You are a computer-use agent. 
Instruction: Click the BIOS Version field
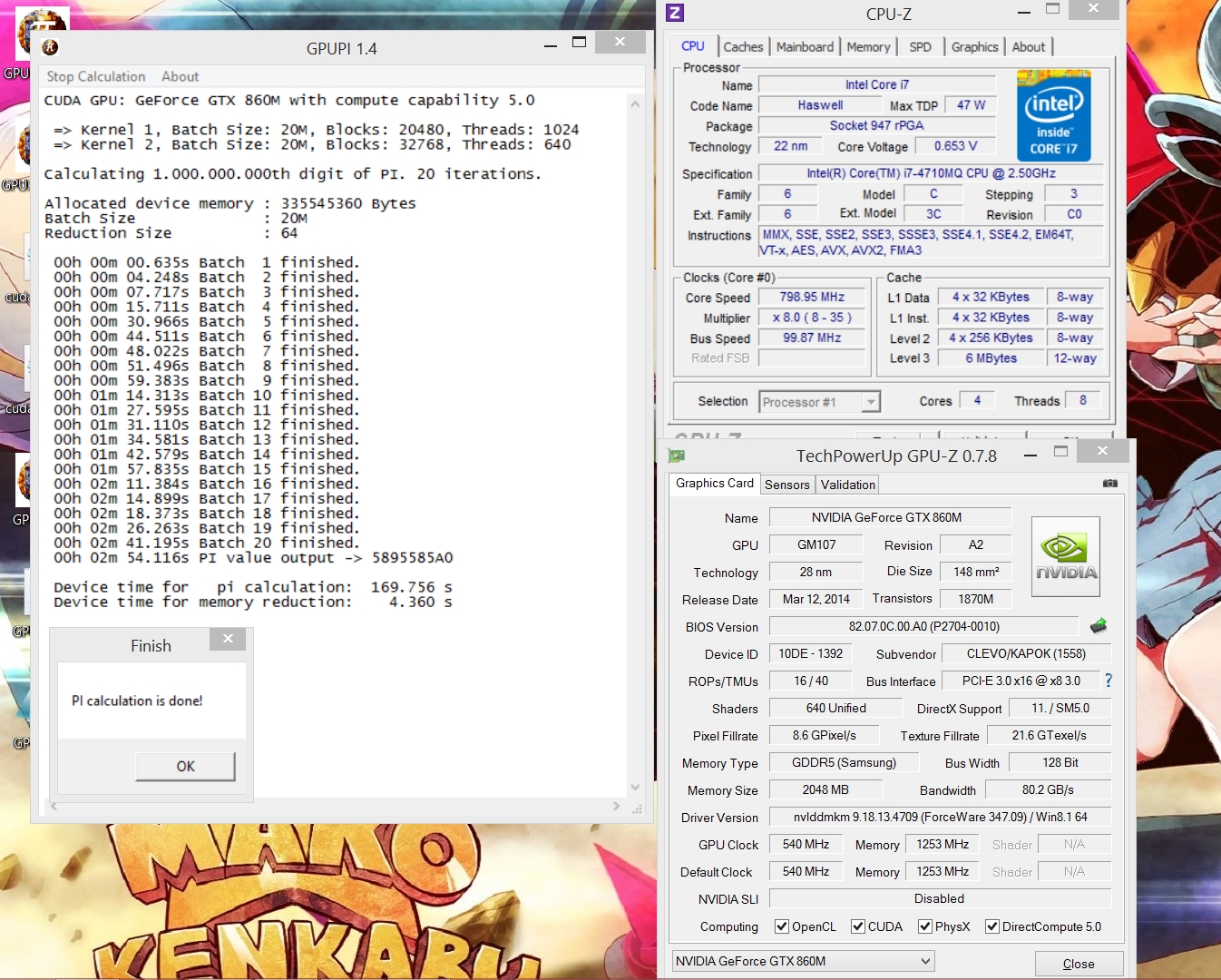[924, 626]
